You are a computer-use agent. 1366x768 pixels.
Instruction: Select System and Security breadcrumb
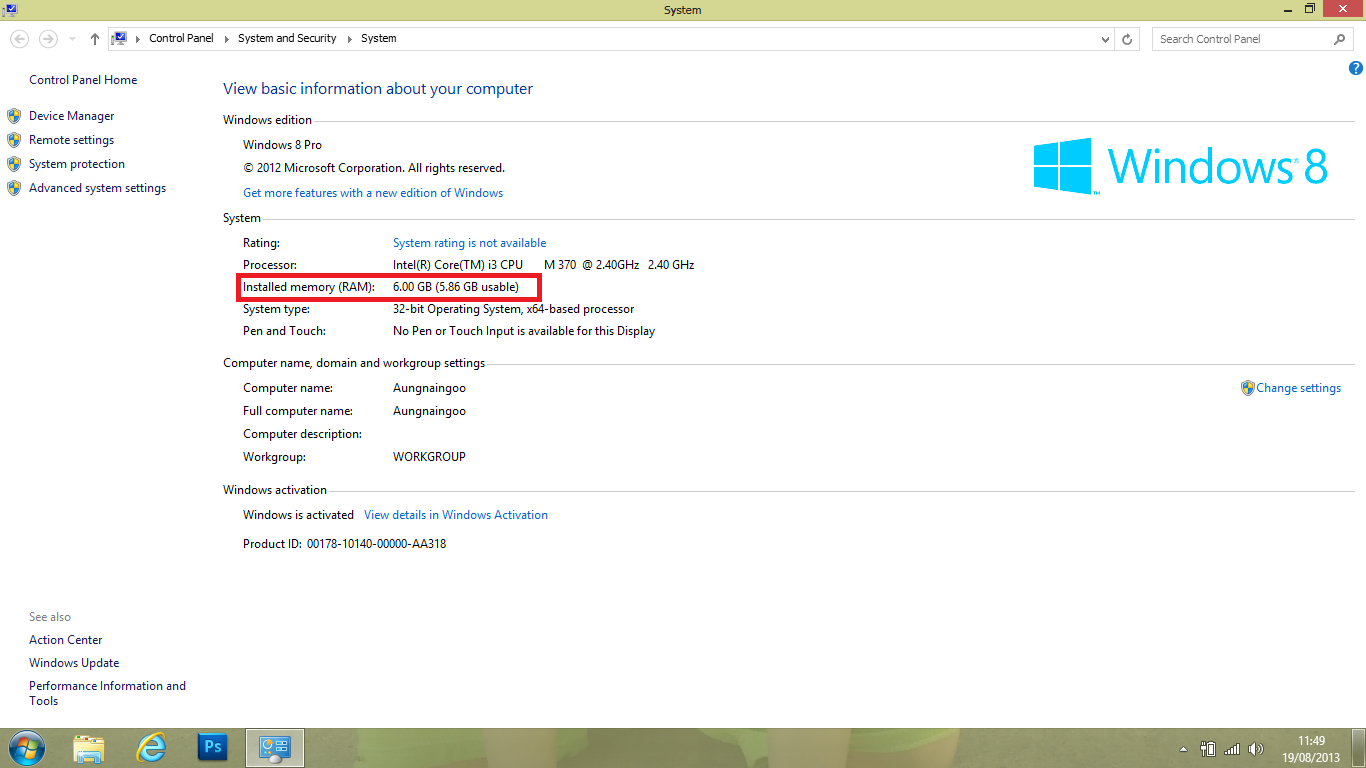[287, 39]
